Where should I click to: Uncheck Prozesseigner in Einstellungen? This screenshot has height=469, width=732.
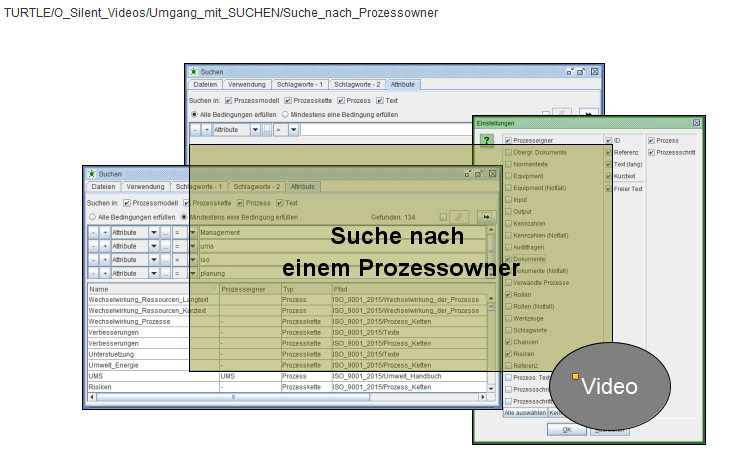508,140
